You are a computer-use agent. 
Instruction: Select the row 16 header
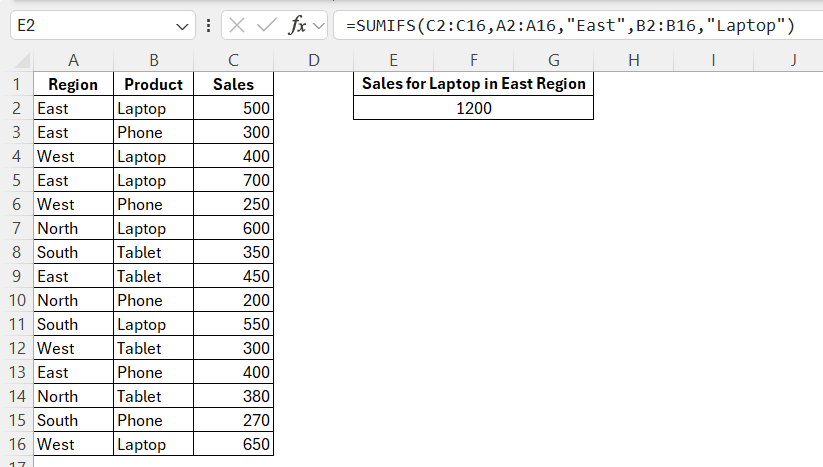[16, 444]
